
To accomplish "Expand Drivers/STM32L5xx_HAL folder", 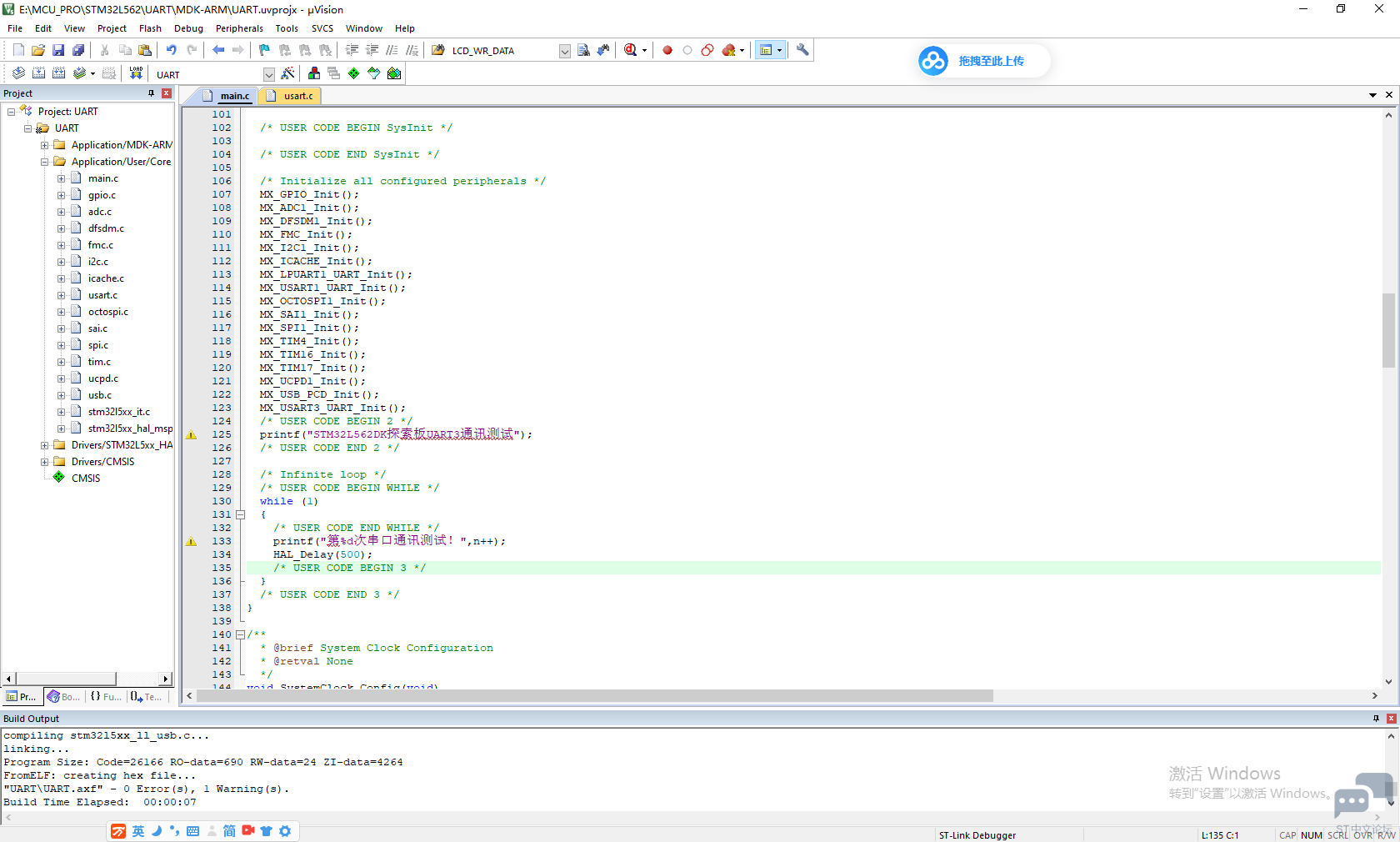I will (44, 445).
